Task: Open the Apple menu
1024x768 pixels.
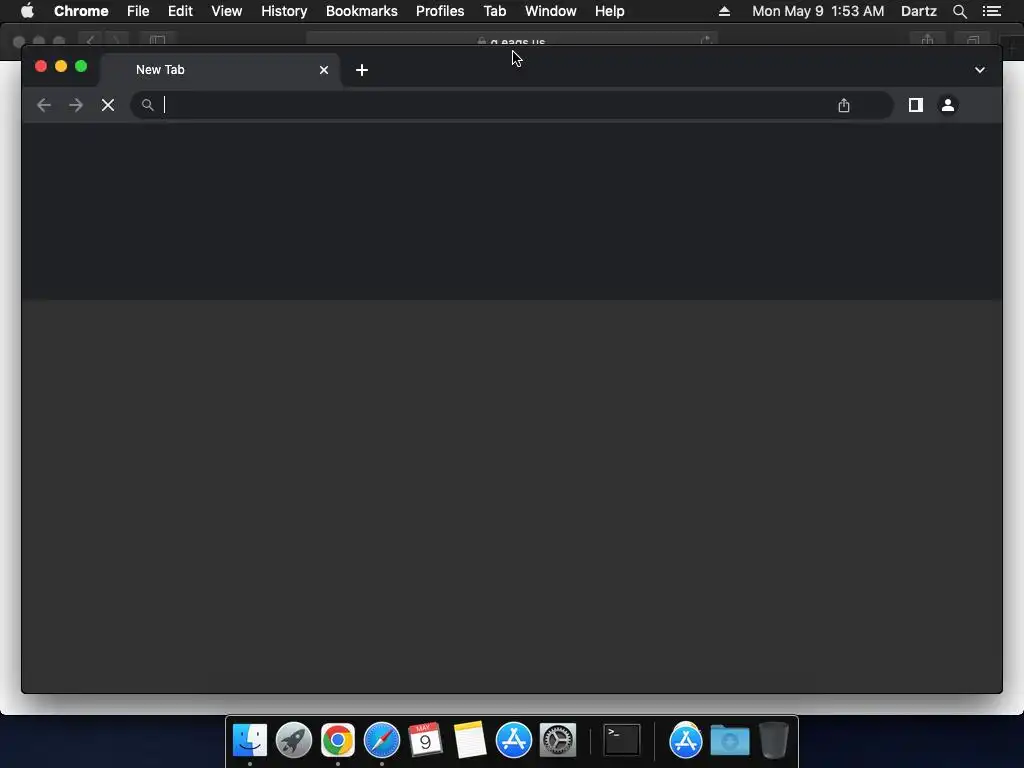Action: (x=27, y=11)
